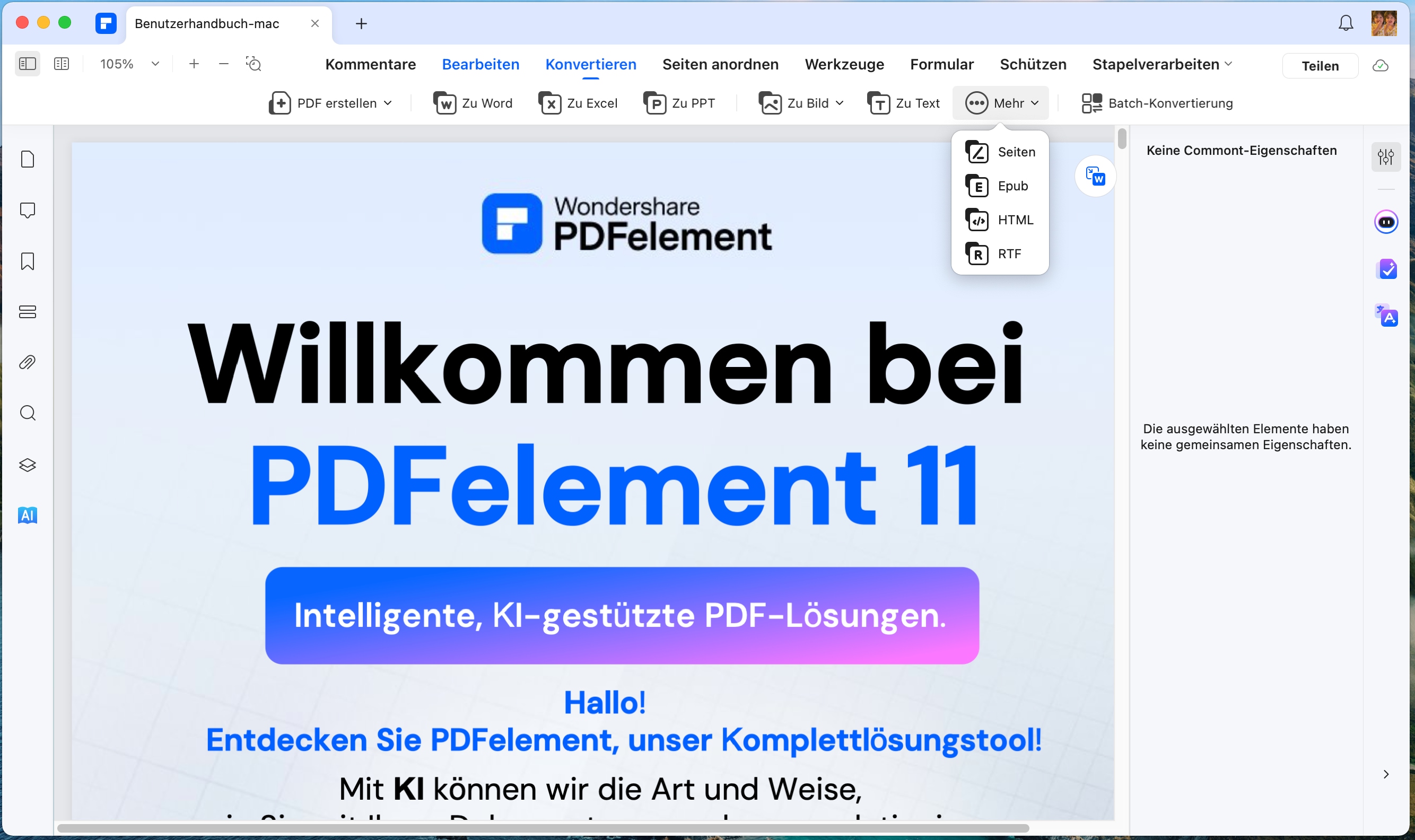This screenshot has height=840, width=1415.
Task: Open Seiten anordnen tab
Action: point(720,65)
